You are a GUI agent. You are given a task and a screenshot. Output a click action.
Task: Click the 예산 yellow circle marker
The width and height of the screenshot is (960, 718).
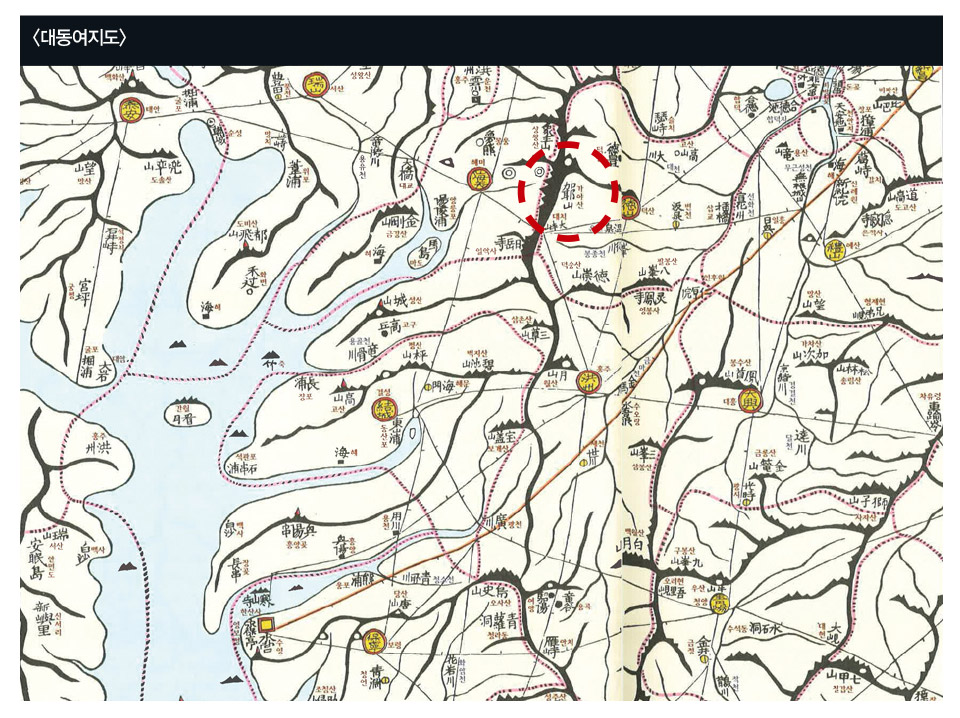[835, 249]
